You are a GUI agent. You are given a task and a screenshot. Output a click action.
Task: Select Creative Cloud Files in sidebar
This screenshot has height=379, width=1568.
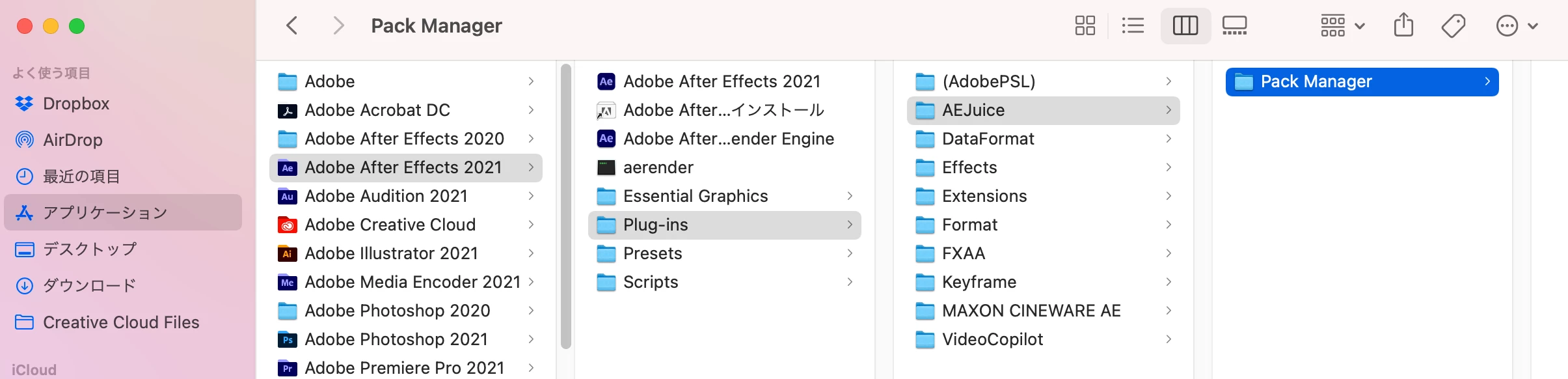pyautogui.click(x=121, y=322)
